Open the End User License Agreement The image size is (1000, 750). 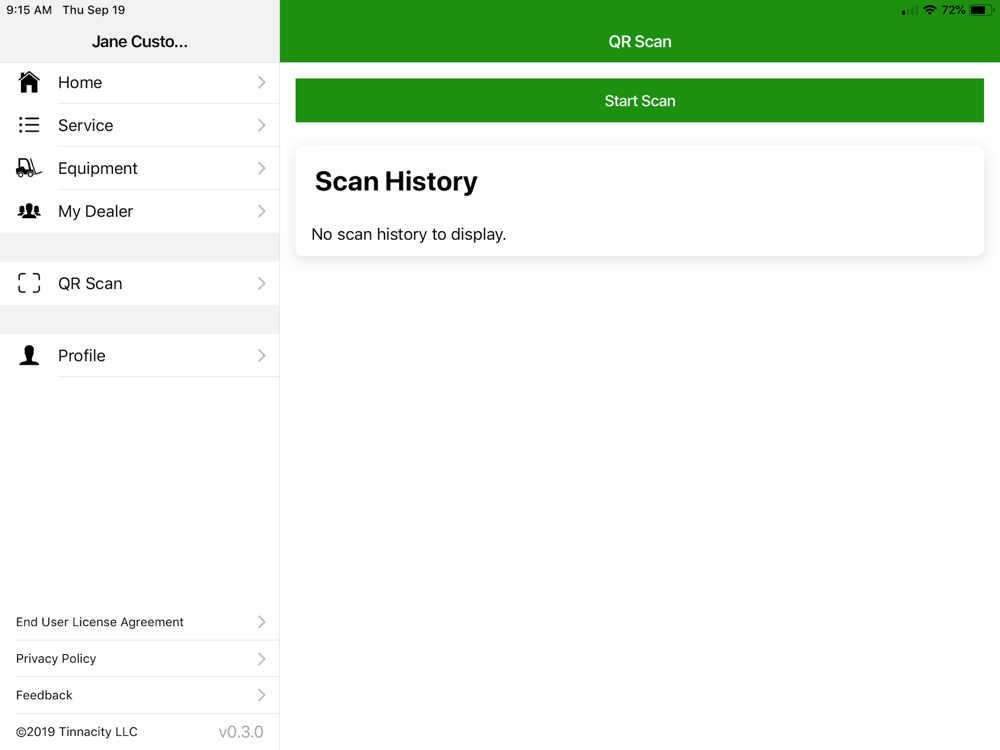(100, 622)
